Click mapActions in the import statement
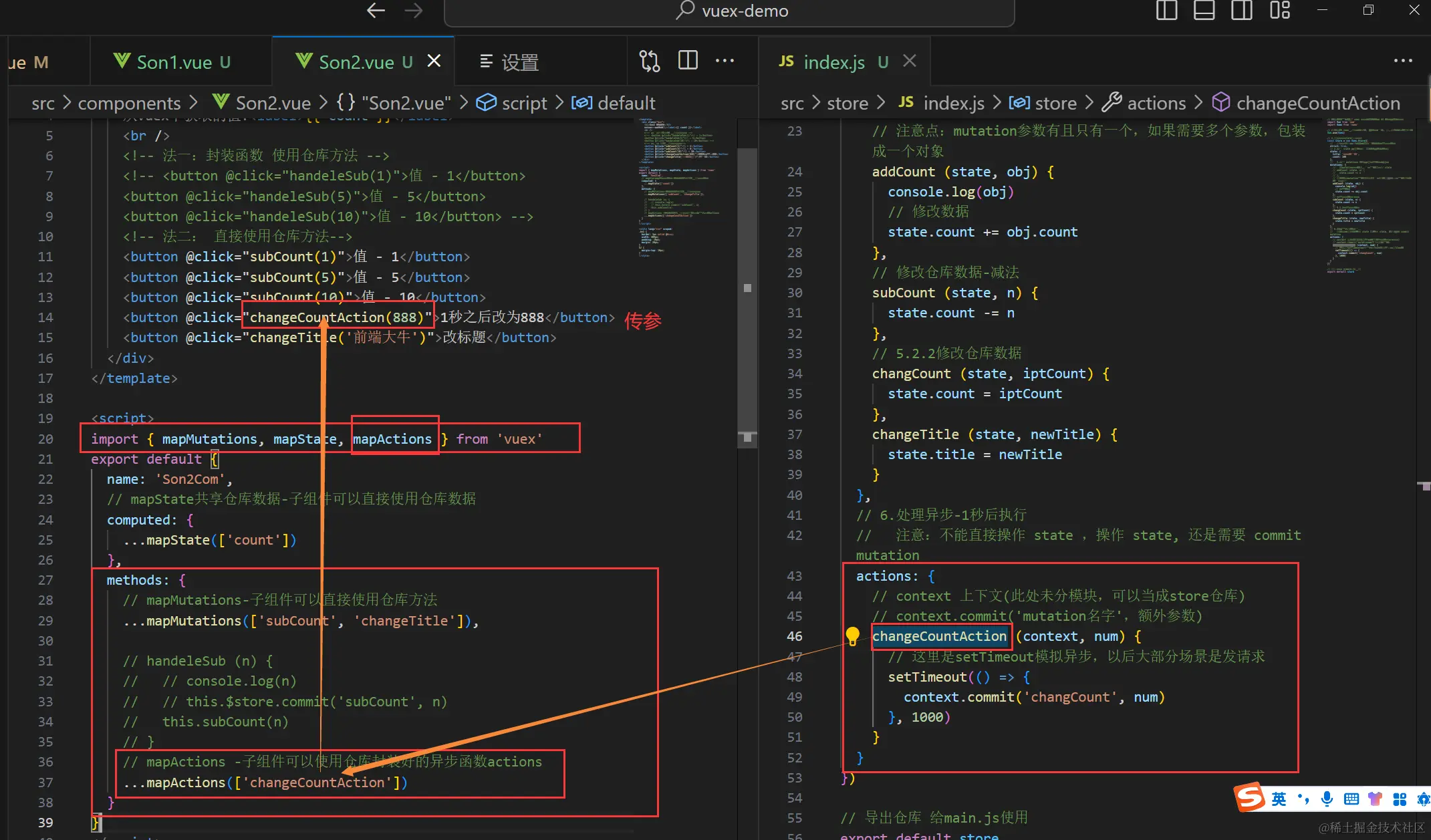1431x840 pixels. click(392, 438)
